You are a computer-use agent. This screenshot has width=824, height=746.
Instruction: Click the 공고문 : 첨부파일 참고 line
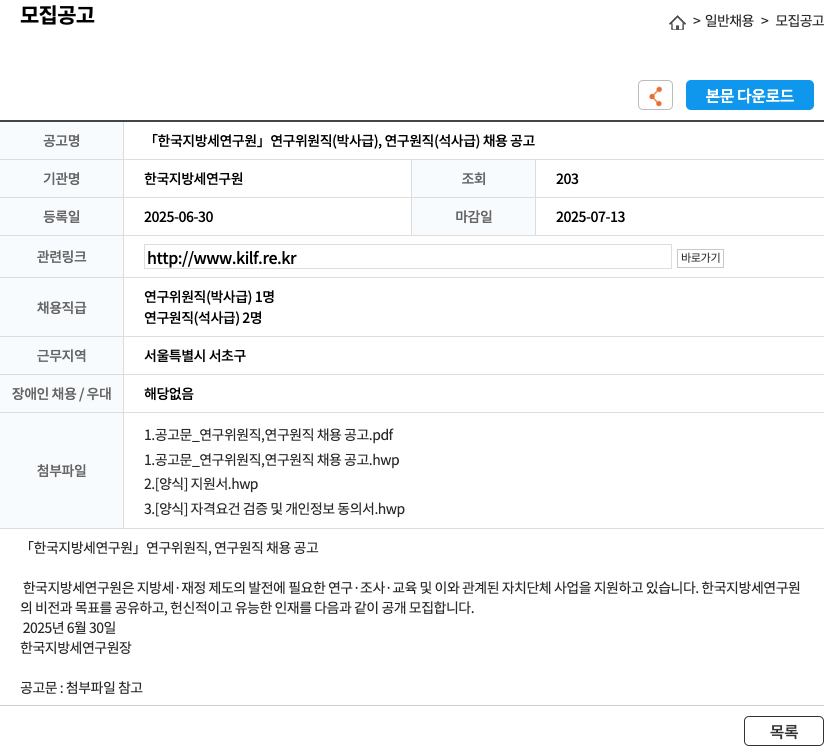pyautogui.click(x=81, y=688)
